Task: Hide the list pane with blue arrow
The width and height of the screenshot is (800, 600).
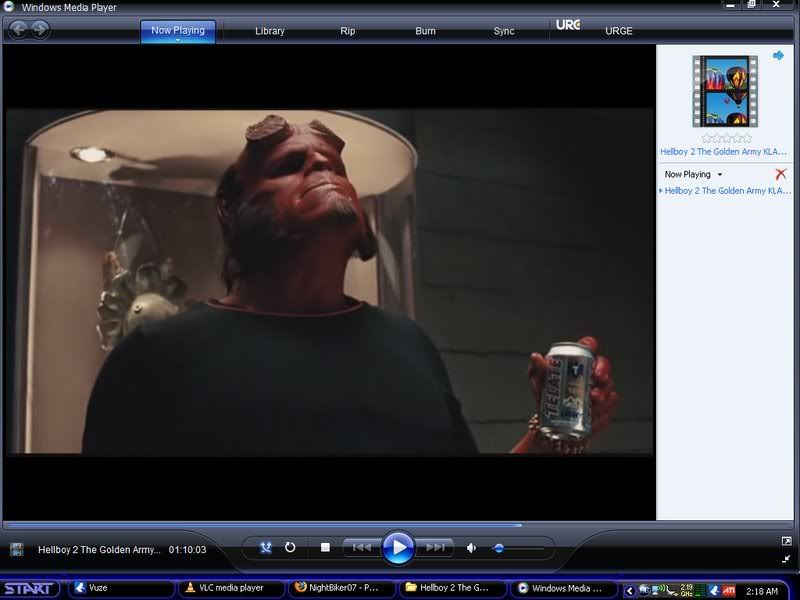Action: (x=778, y=55)
